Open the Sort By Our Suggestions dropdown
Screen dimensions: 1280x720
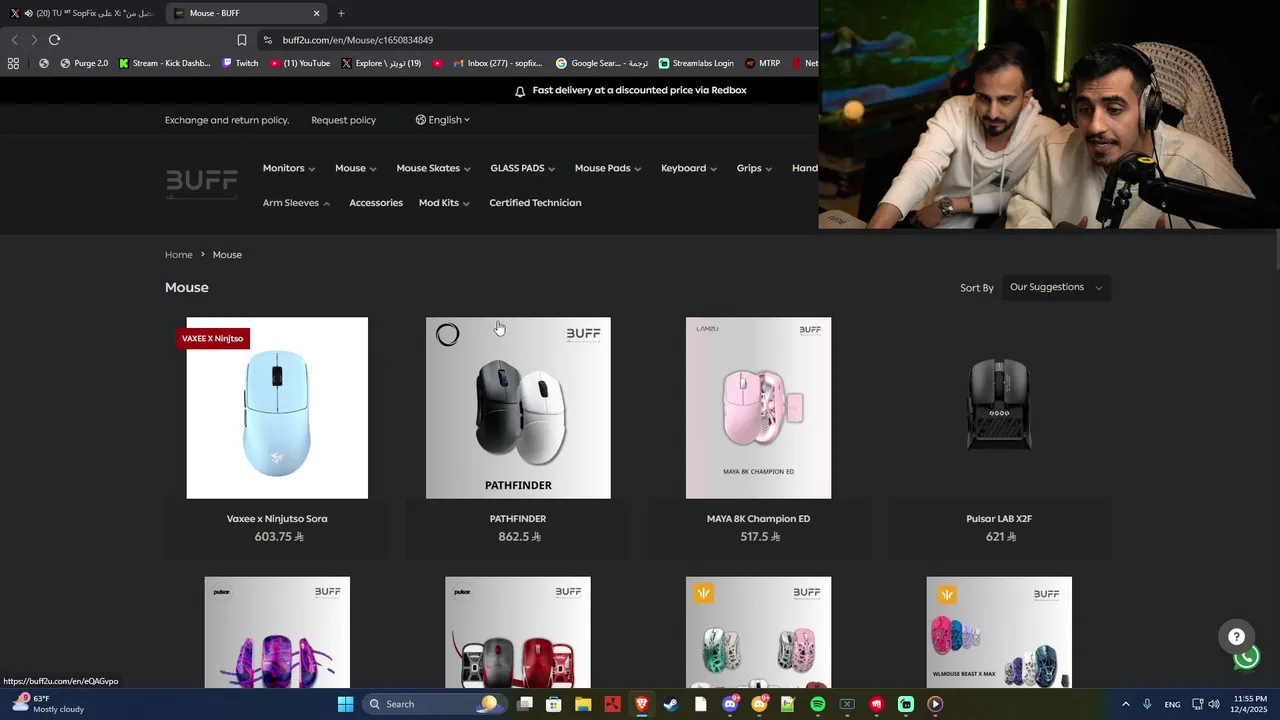click(x=1056, y=287)
